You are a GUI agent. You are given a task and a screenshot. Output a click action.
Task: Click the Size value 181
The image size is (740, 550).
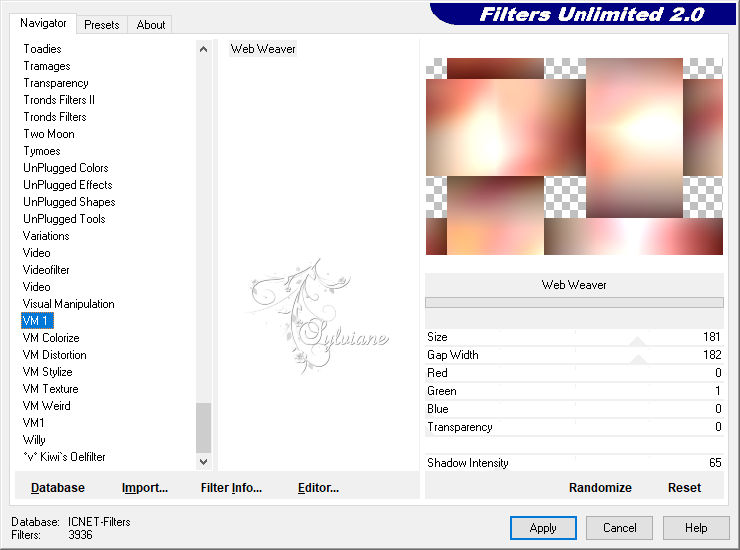712,337
